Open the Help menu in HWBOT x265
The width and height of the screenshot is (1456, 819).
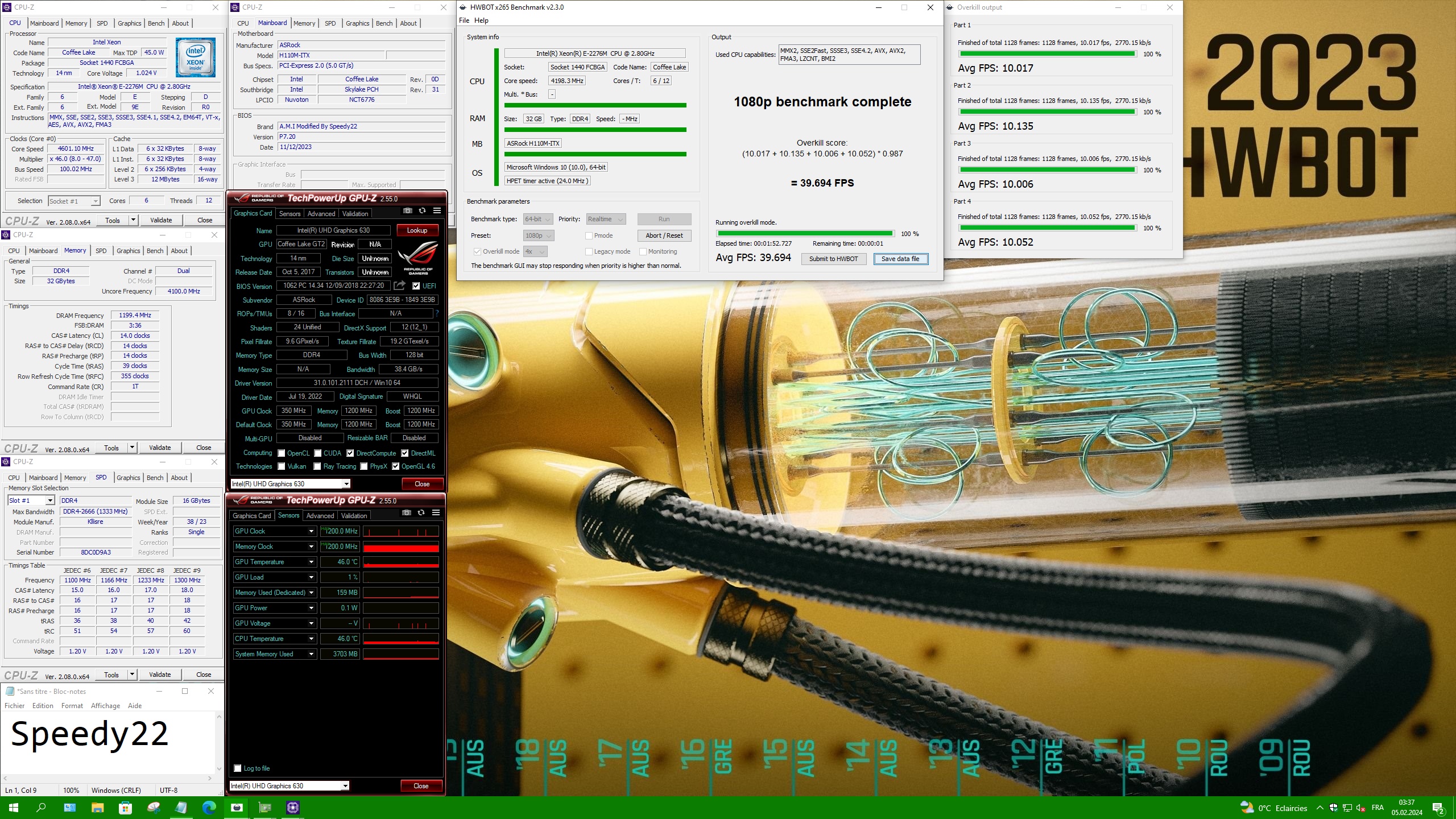click(481, 20)
